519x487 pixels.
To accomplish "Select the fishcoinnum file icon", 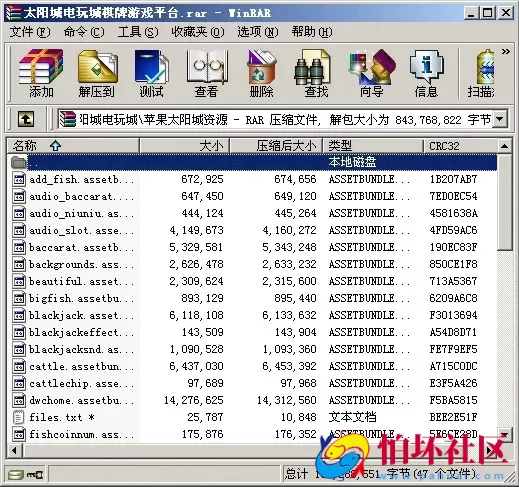I will coord(19,434).
